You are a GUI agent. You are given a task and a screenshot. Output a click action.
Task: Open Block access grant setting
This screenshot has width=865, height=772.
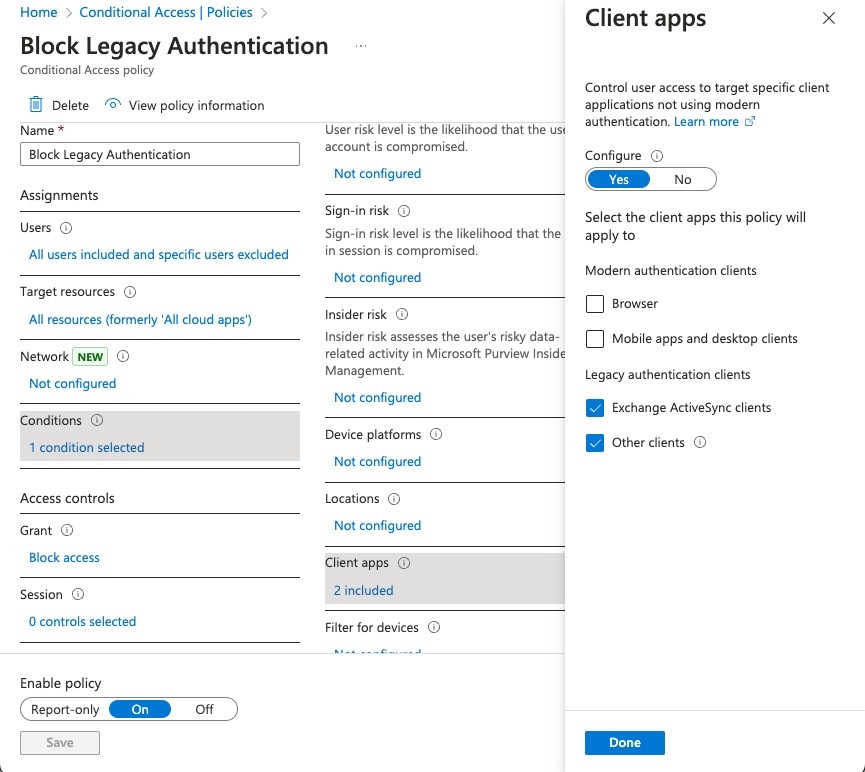click(64, 557)
